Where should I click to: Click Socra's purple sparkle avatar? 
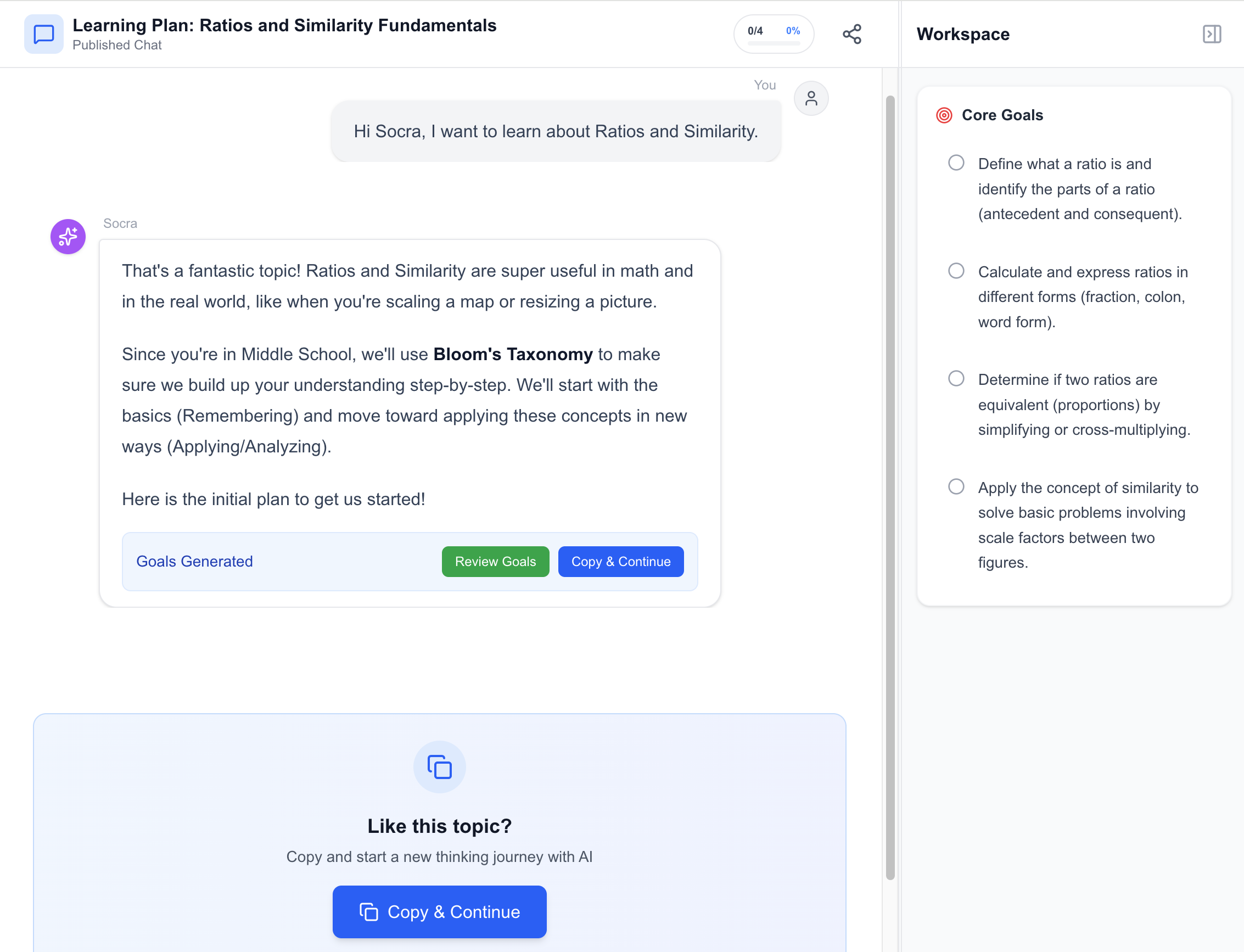pyautogui.click(x=68, y=236)
